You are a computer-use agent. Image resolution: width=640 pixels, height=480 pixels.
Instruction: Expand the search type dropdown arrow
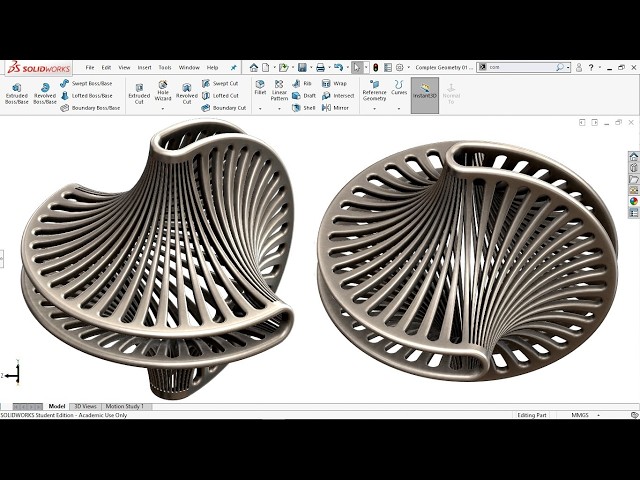tap(568, 67)
